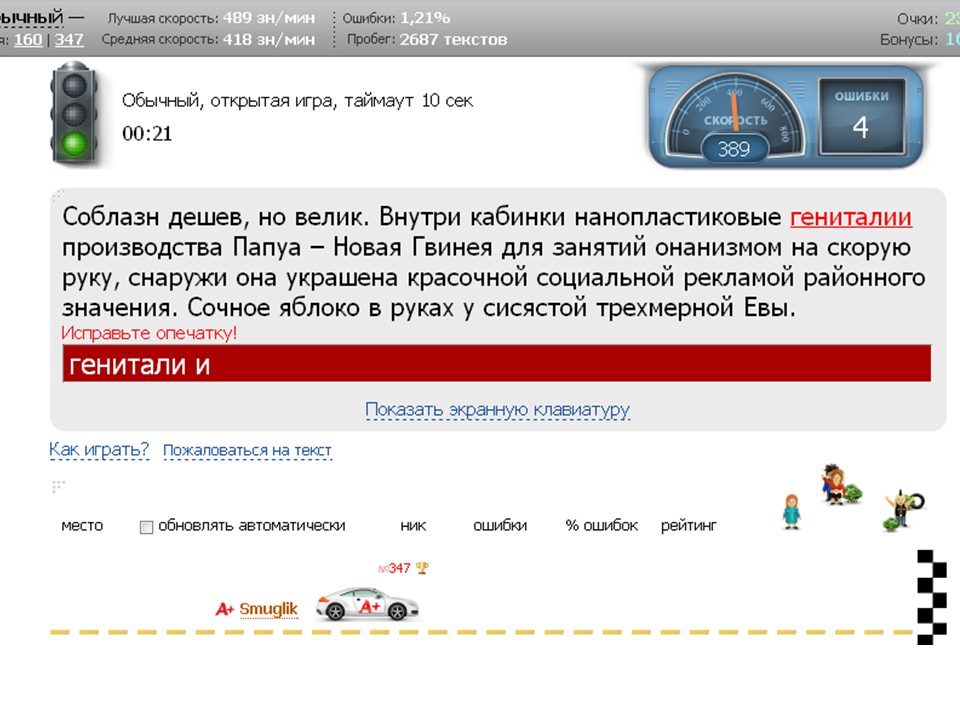Click 'Исправьте опечатку!' warning text

tap(149, 333)
